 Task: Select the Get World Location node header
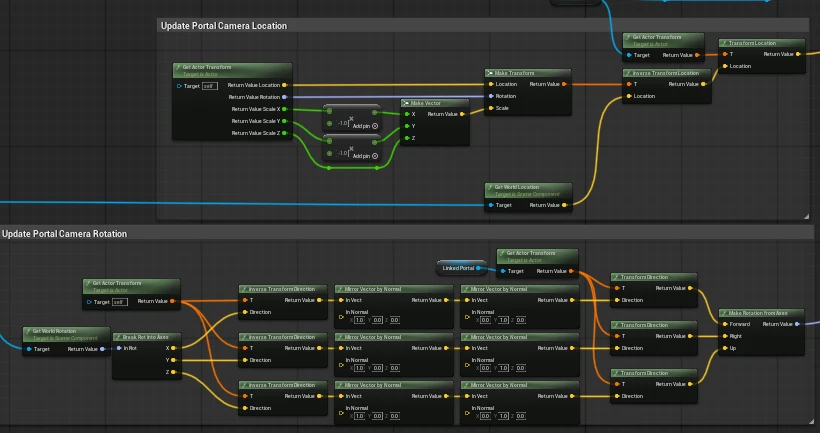(528, 190)
